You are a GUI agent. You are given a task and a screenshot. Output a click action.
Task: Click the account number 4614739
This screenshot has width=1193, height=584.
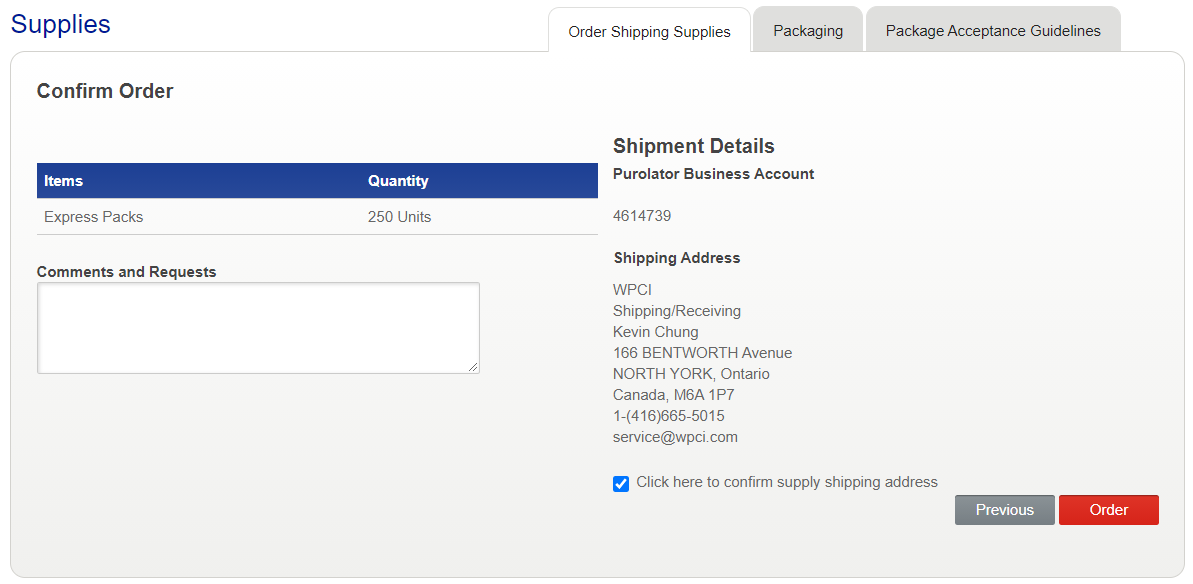pos(642,216)
